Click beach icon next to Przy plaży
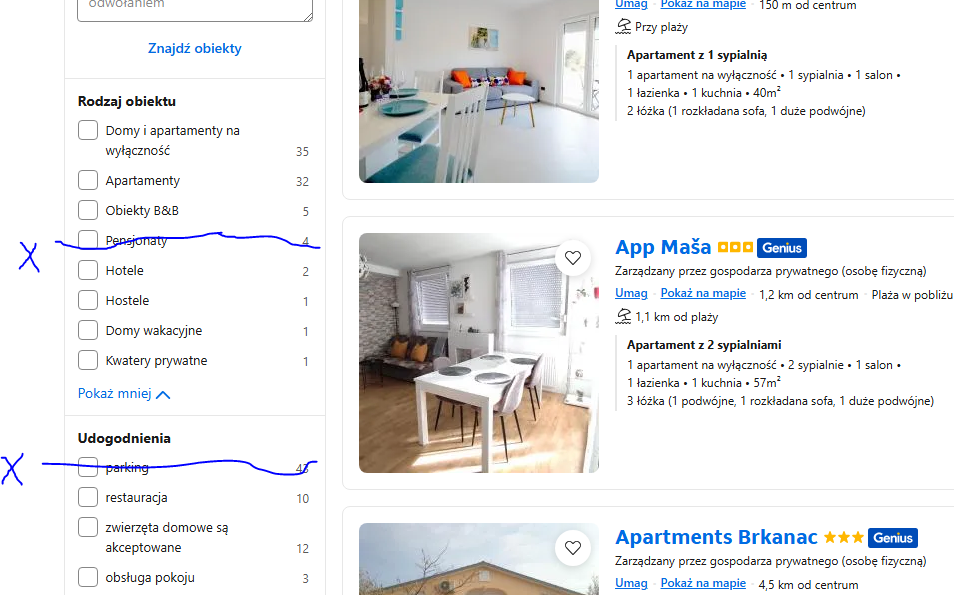 tap(623, 26)
